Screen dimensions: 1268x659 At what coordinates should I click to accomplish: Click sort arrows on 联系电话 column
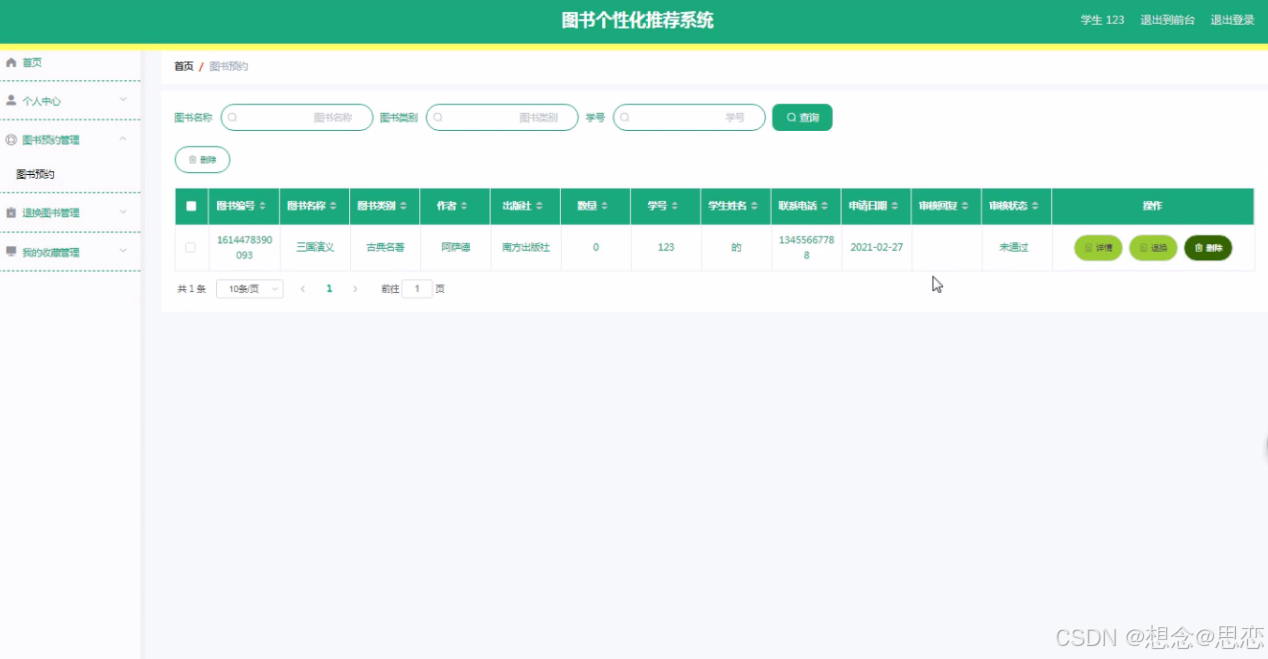coord(824,206)
